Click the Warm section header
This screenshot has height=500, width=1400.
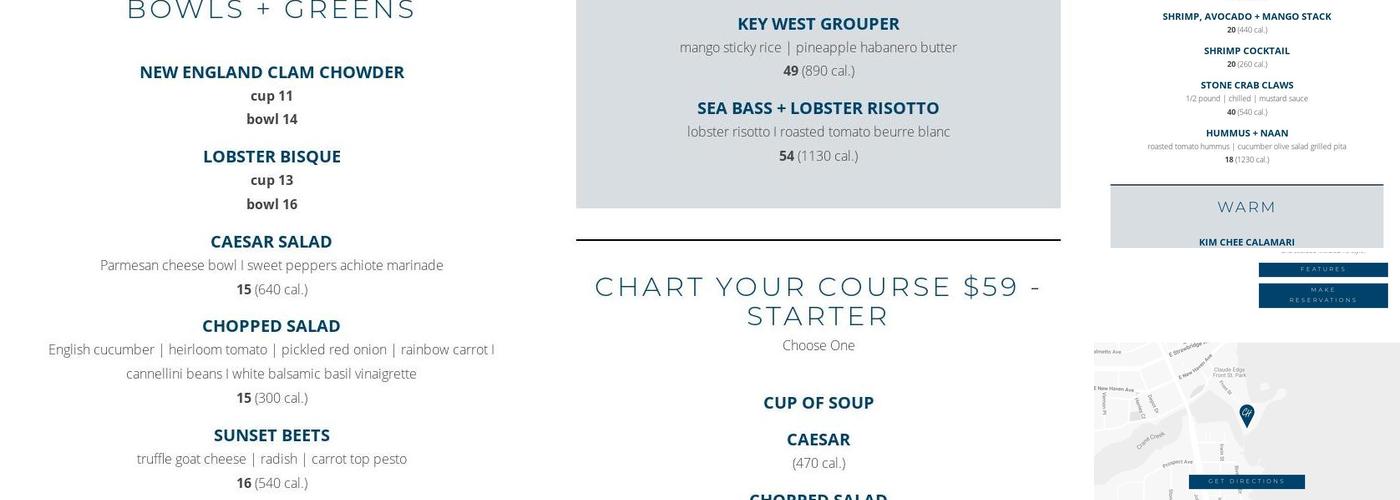[x=1246, y=207]
